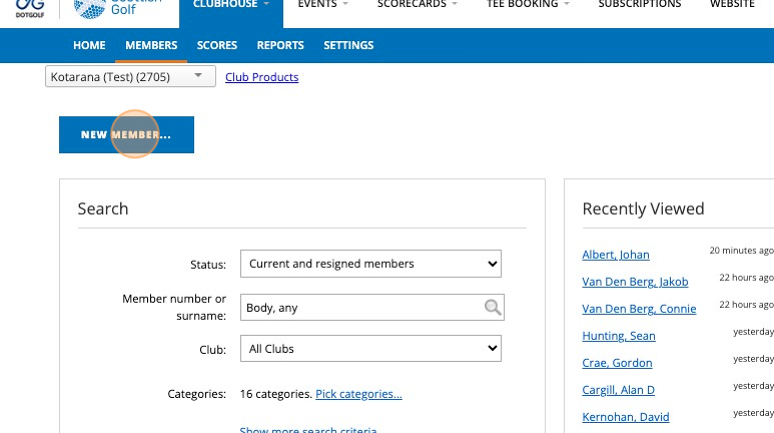Viewport: 774px width, 433px height.
Task: Open the Status dropdown
Action: pyautogui.click(x=370, y=264)
